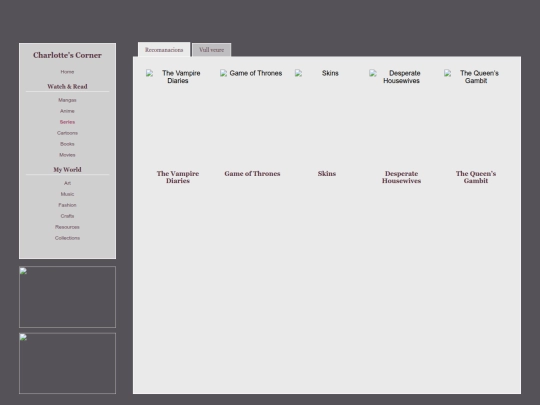Image resolution: width=540 pixels, height=405 pixels.
Task: Open the Fashion page
Action: click(67, 205)
